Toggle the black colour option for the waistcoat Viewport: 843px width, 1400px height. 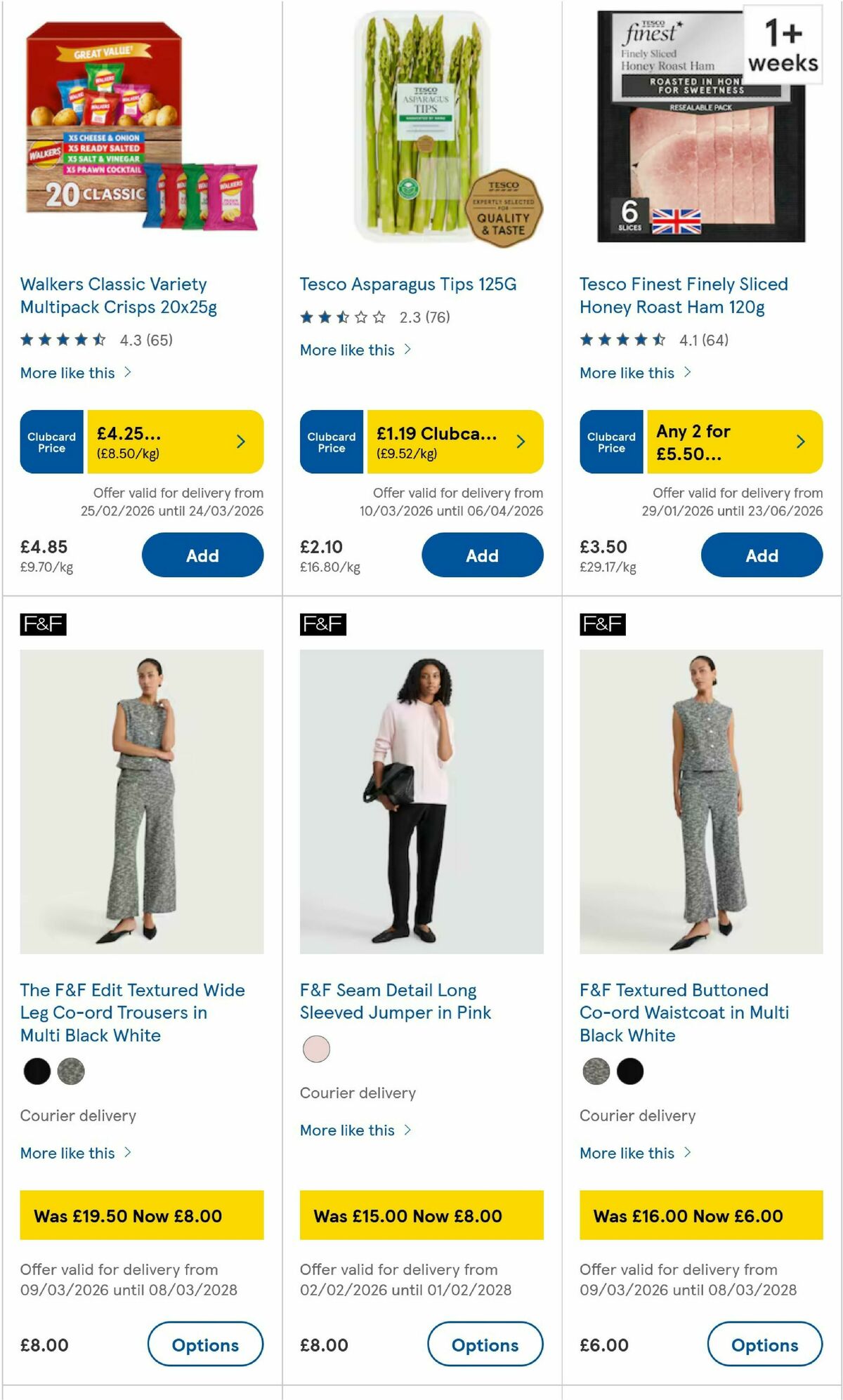pyautogui.click(x=629, y=1072)
